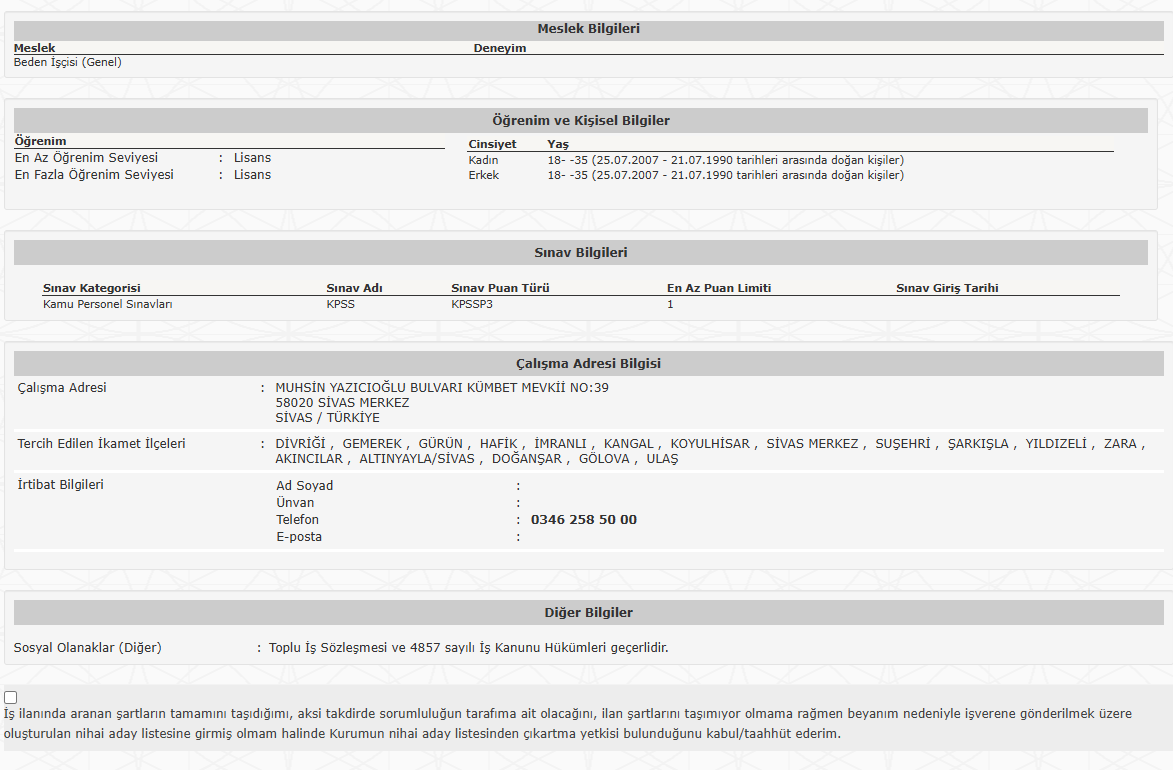Click the Sınav Giriş Tarihi column header
The height and width of the screenshot is (770, 1173).
(x=947, y=288)
